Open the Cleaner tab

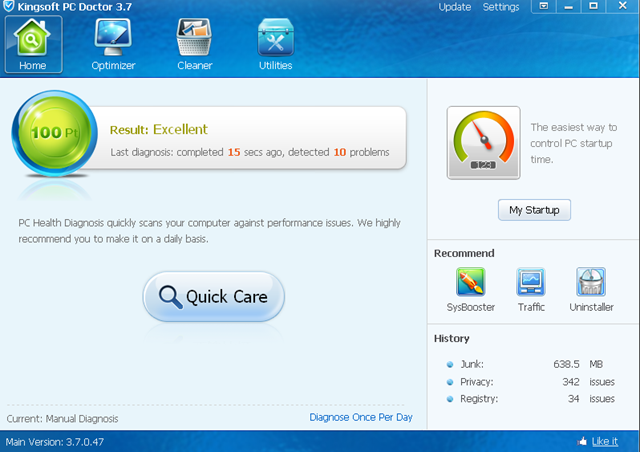coord(195,45)
